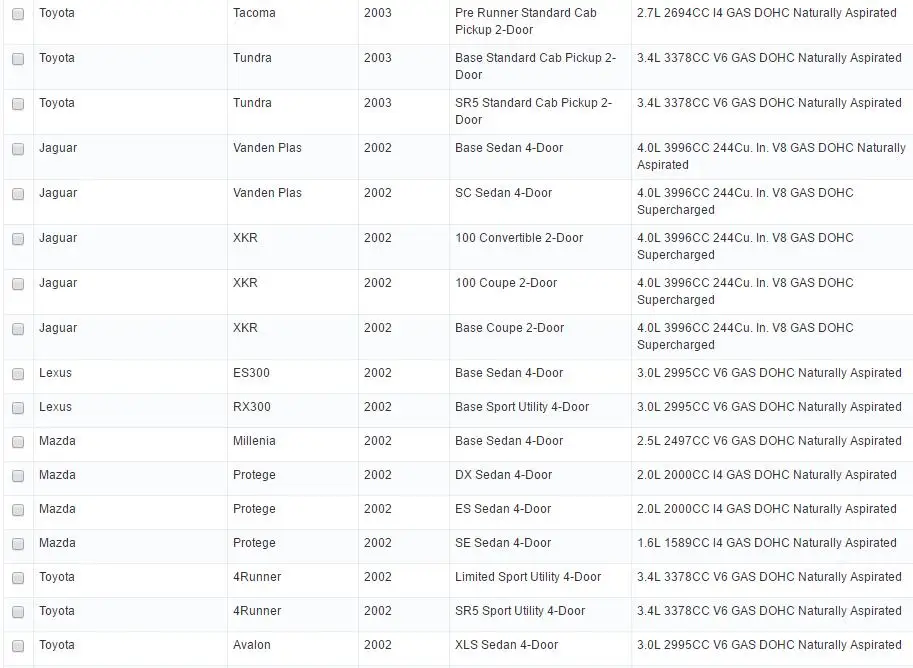The width and height of the screenshot is (913, 668).
Task: Tick checkbox for Protege ES Sedan row
Action: pyautogui.click(x=18, y=510)
